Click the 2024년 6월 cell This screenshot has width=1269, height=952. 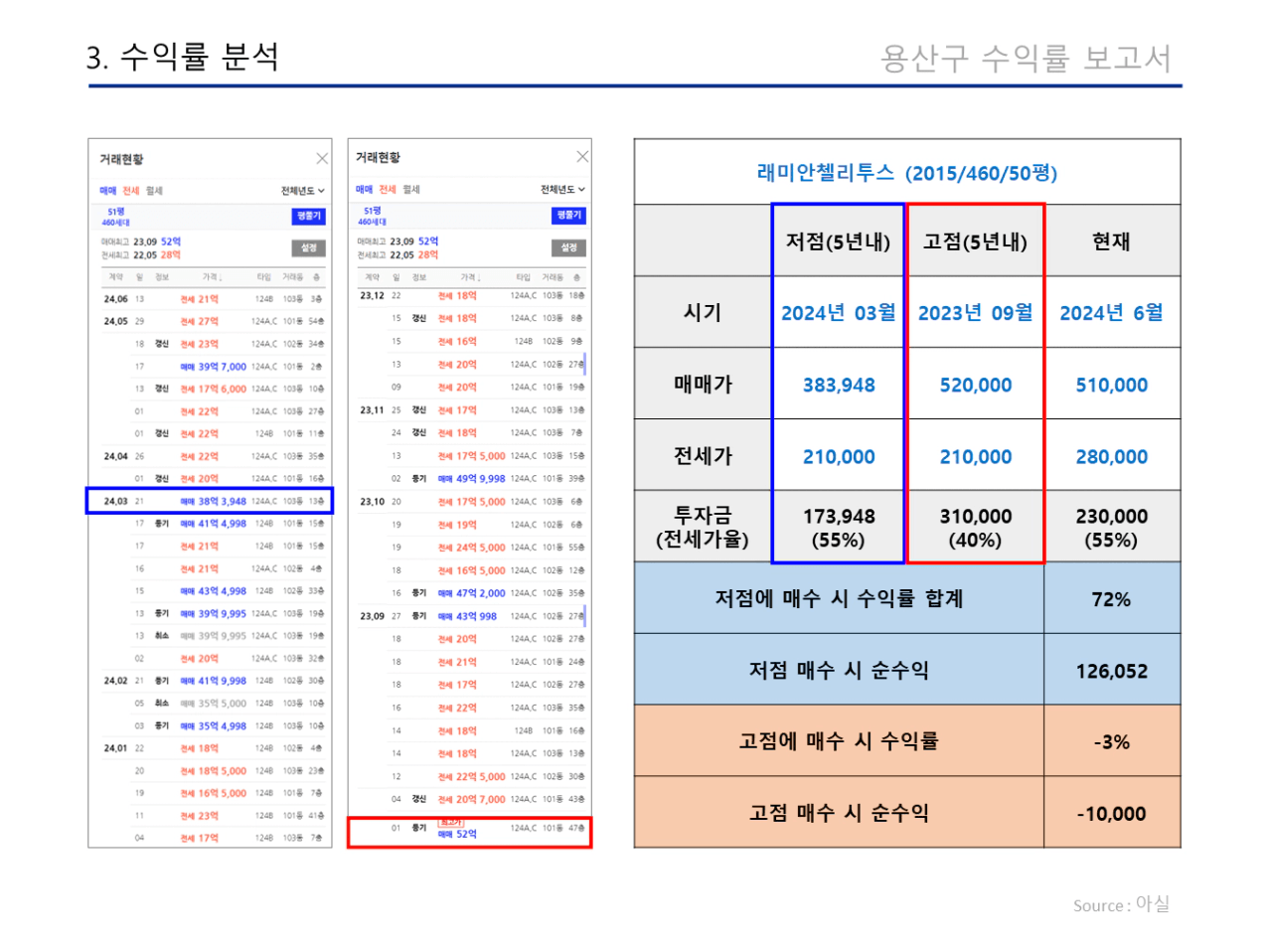(x=1111, y=313)
